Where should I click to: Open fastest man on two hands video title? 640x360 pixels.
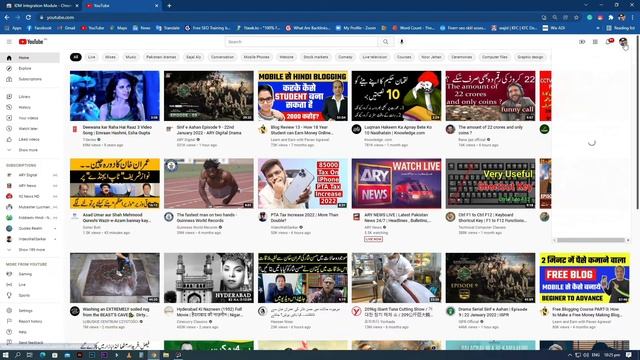207,218
